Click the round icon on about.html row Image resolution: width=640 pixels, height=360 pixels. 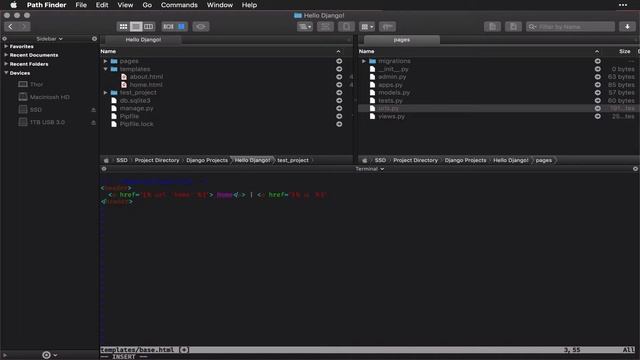tap(339, 77)
